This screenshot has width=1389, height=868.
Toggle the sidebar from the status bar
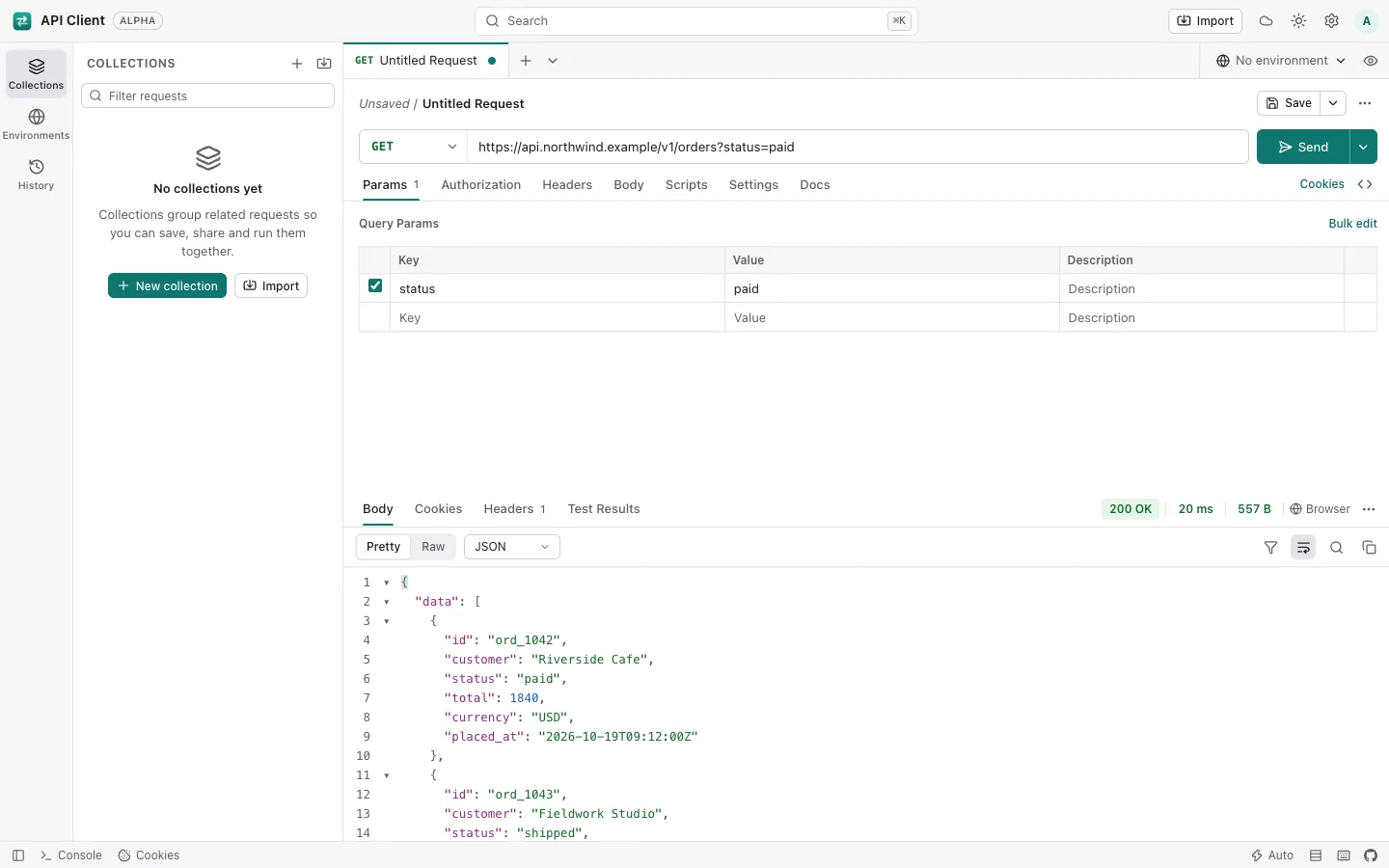coord(18,855)
